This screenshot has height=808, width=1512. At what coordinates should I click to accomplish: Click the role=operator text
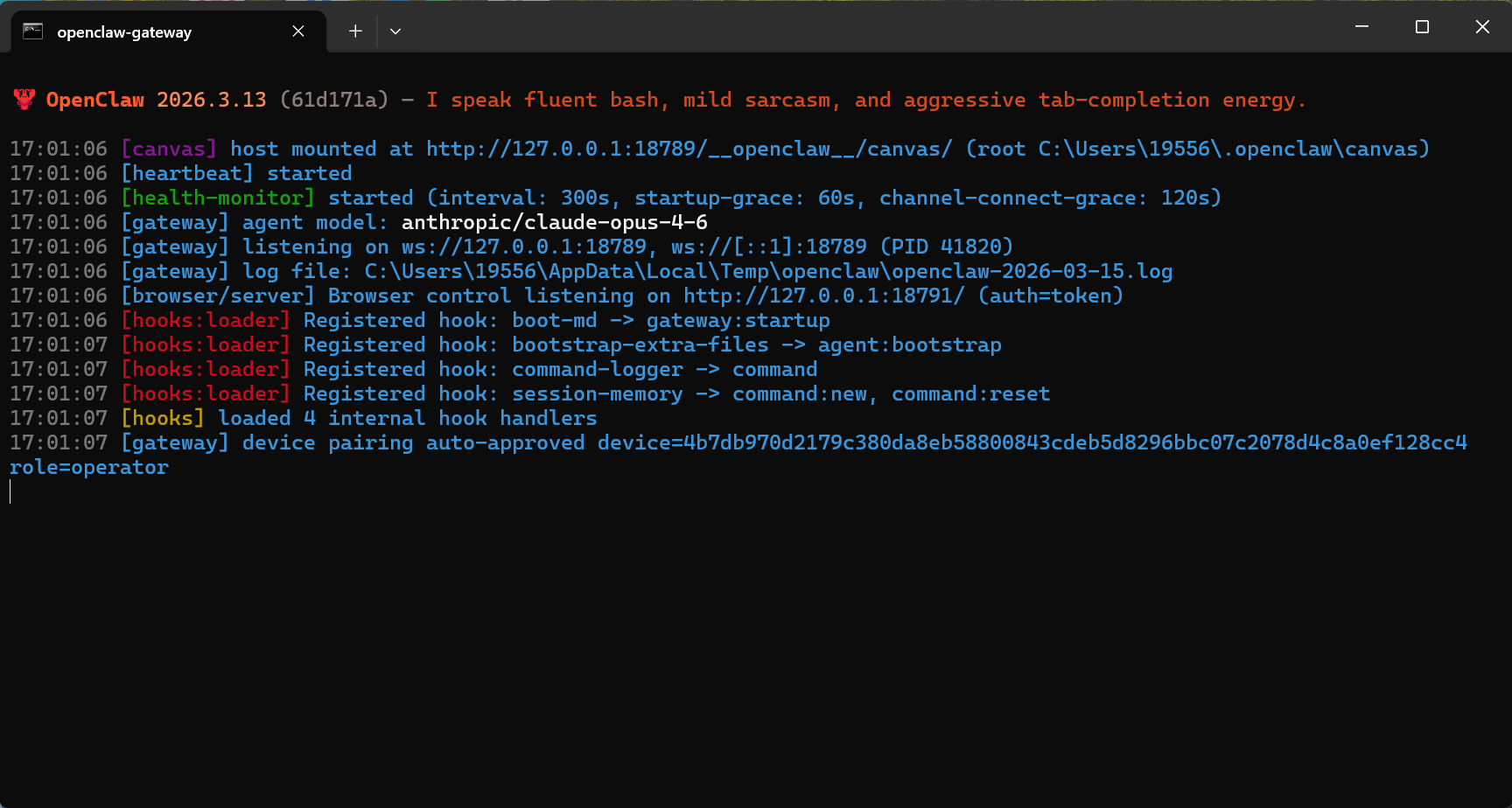click(89, 467)
